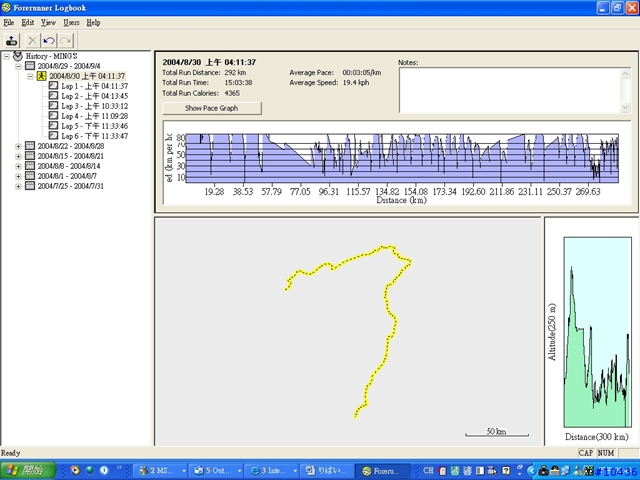Open the Edit menu

28,23
